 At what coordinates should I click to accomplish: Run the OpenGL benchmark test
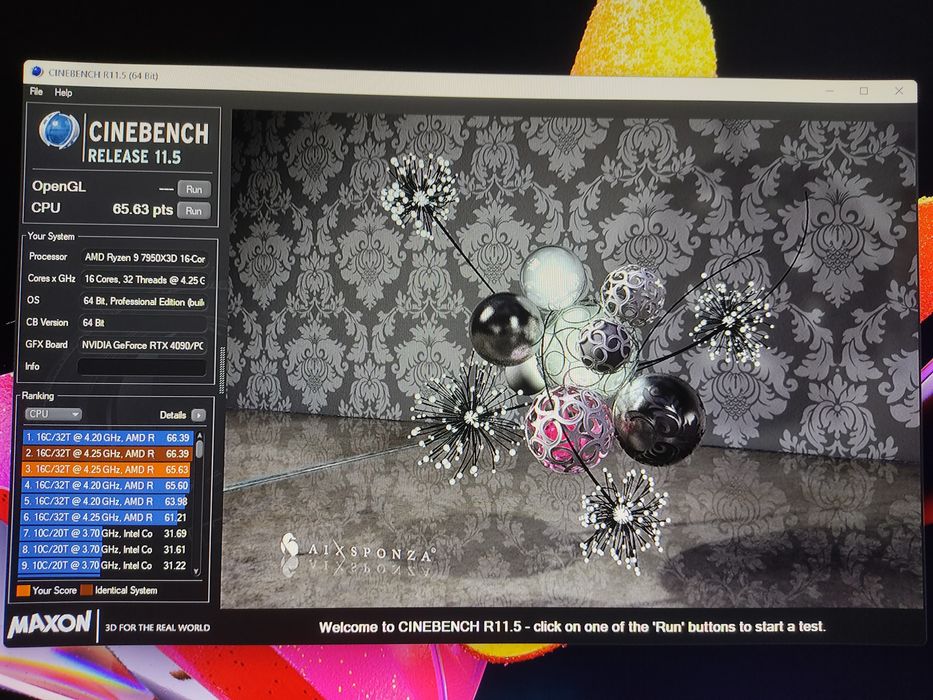[x=194, y=189]
